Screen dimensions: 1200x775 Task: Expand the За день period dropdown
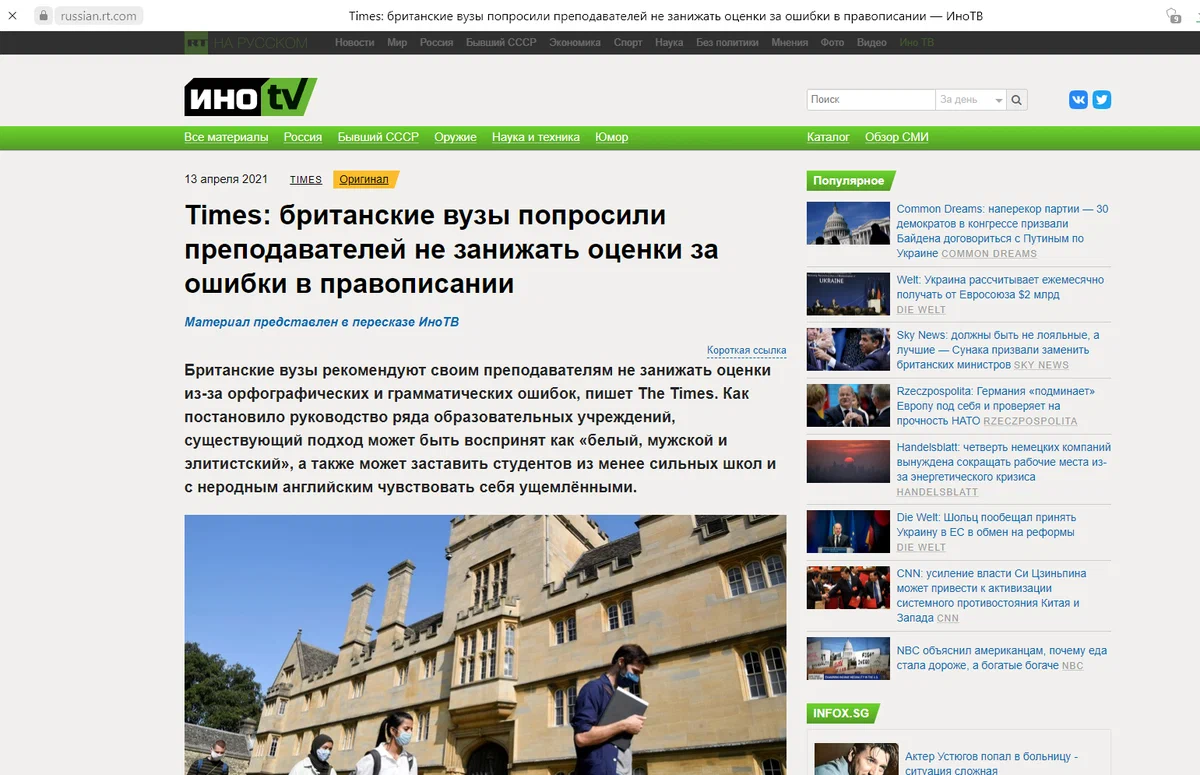[x=971, y=100]
